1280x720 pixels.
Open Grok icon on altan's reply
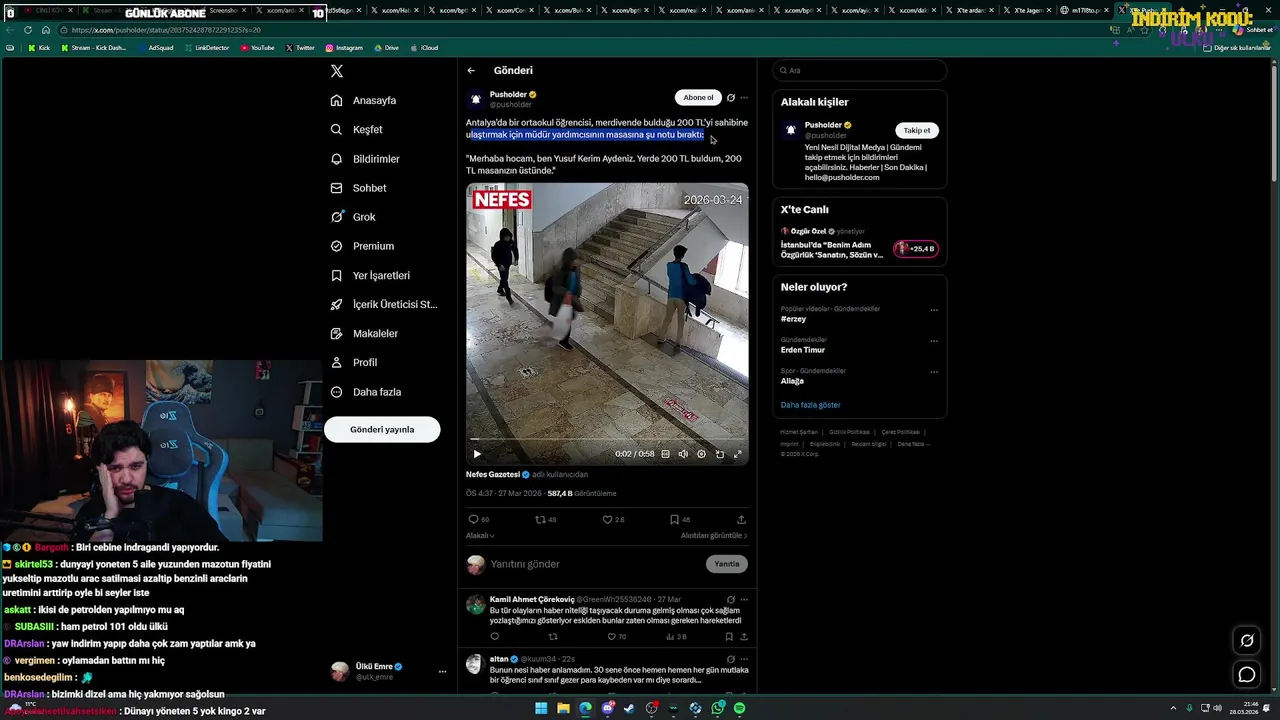pos(731,659)
